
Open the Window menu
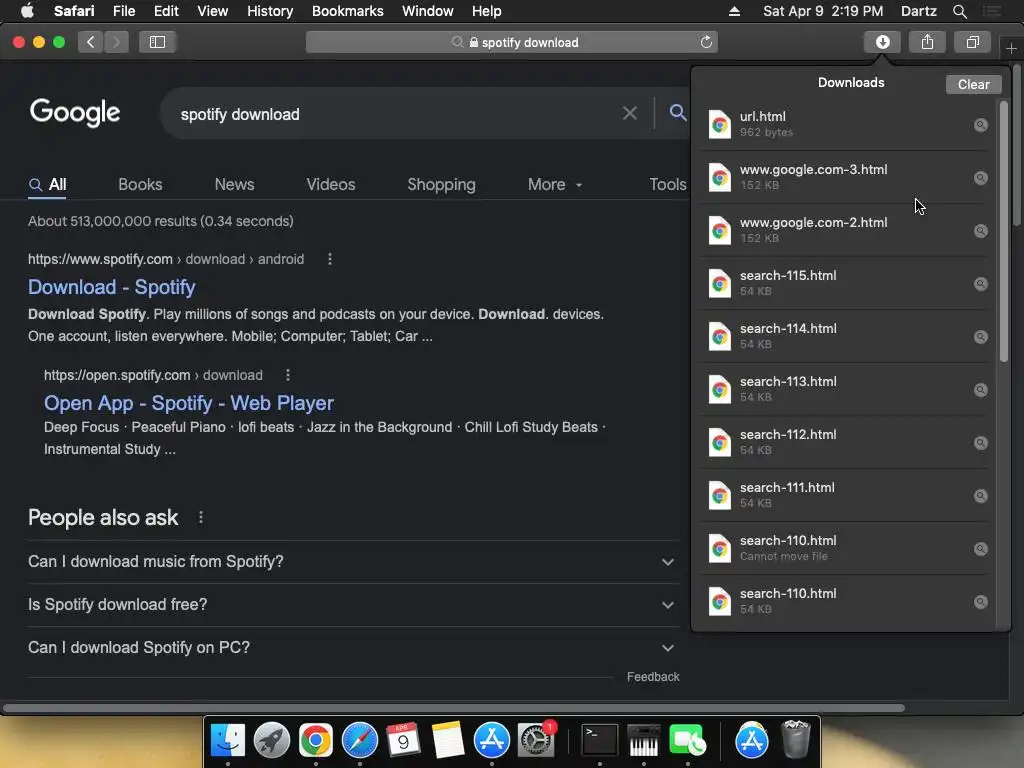click(x=428, y=11)
